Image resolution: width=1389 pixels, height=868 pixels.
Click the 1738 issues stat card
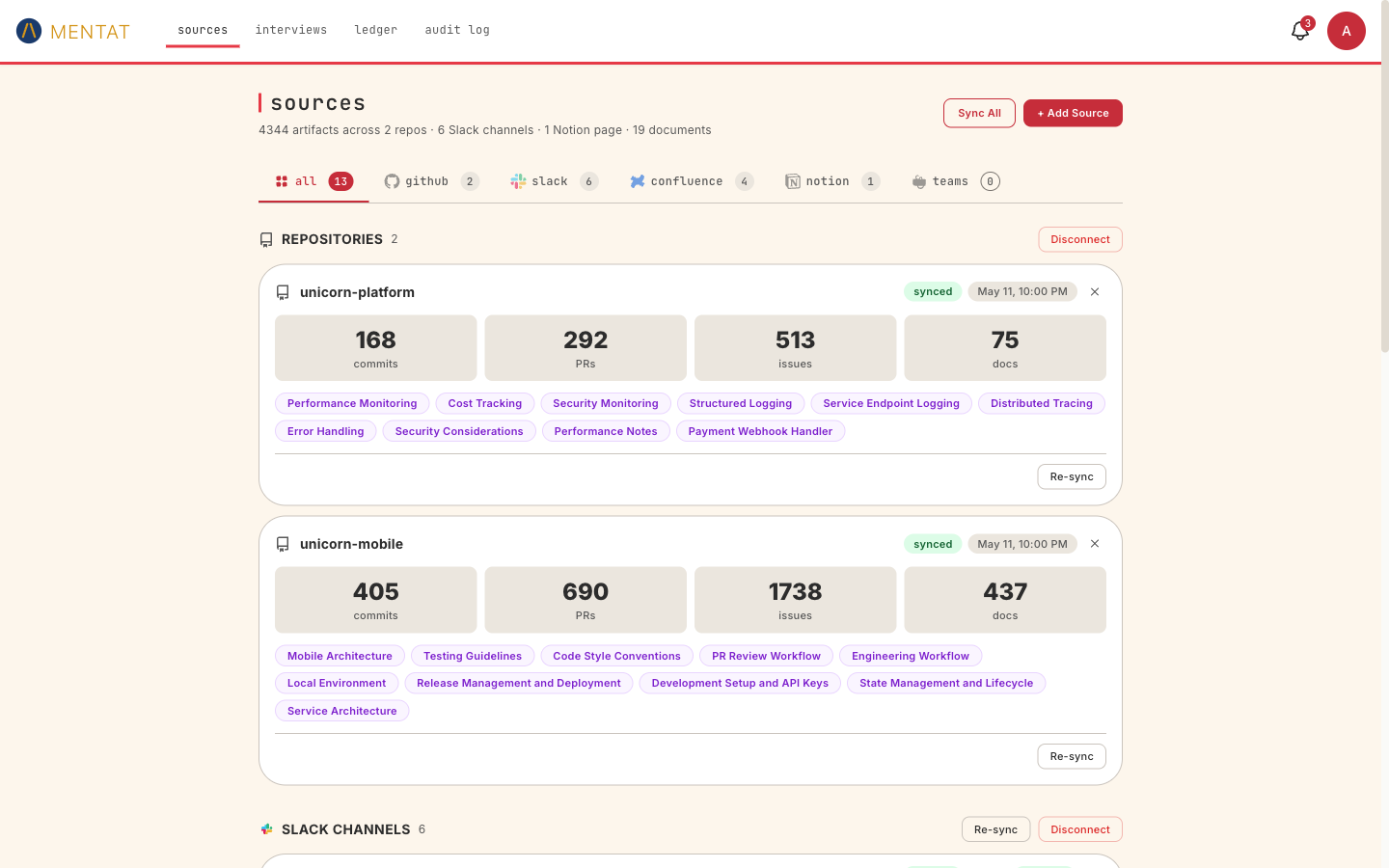click(796, 600)
